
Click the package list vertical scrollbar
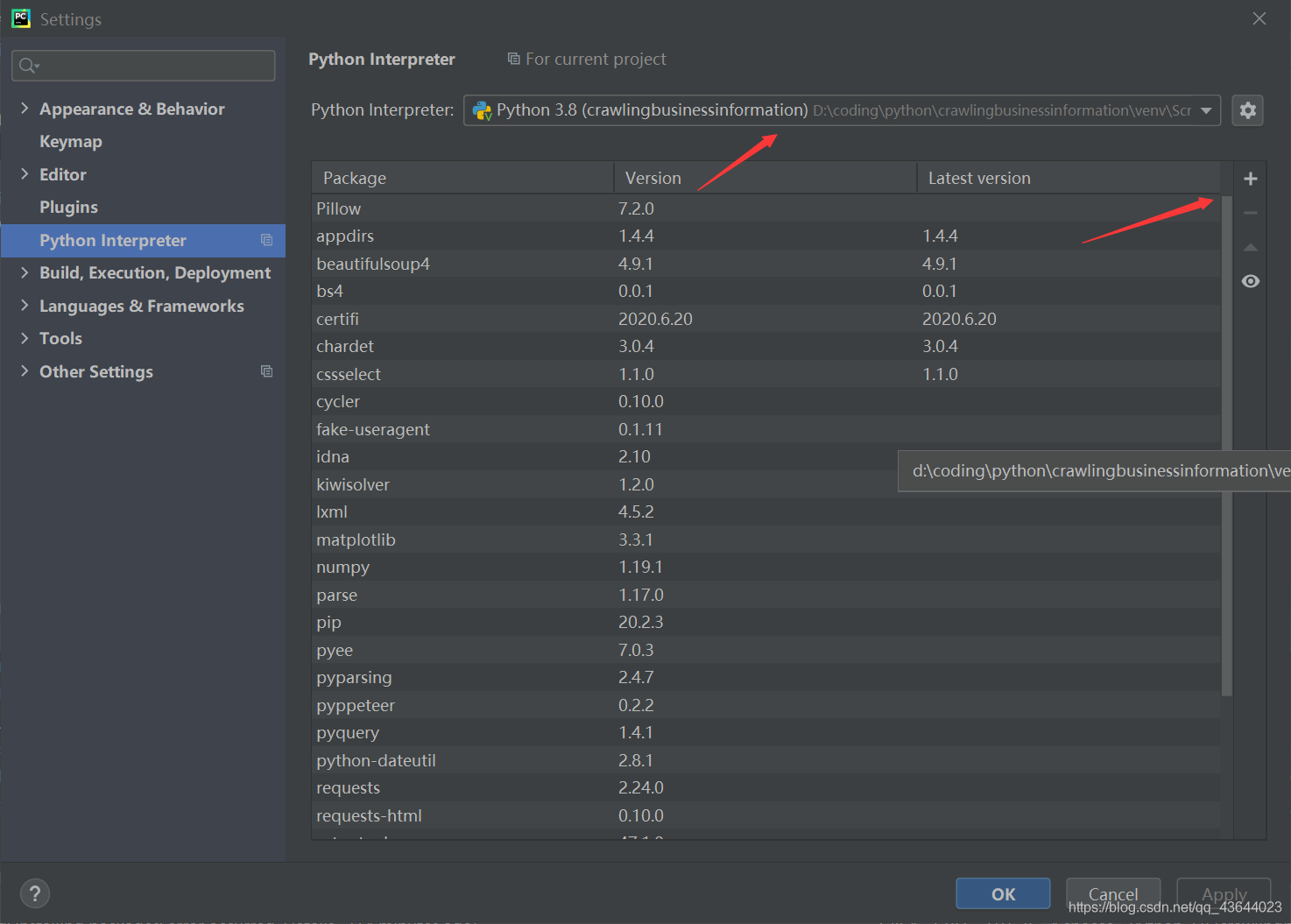click(1226, 447)
